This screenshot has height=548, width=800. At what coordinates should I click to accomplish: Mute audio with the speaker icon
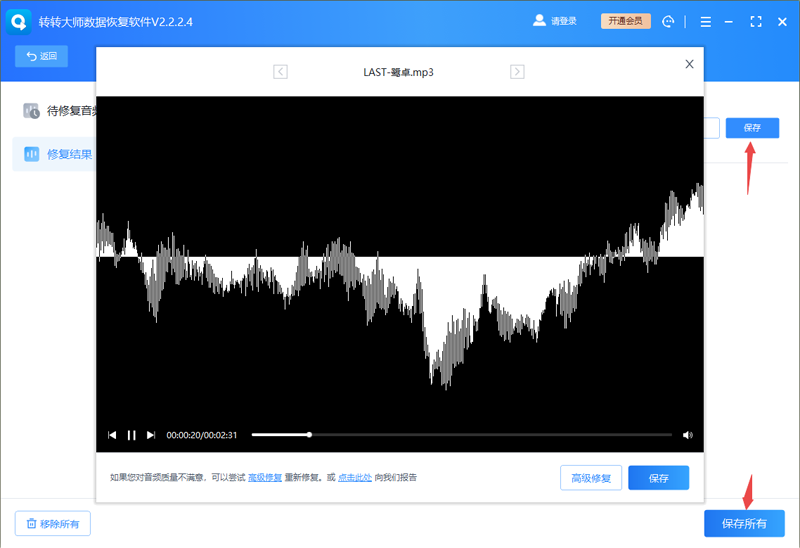coord(688,435)
